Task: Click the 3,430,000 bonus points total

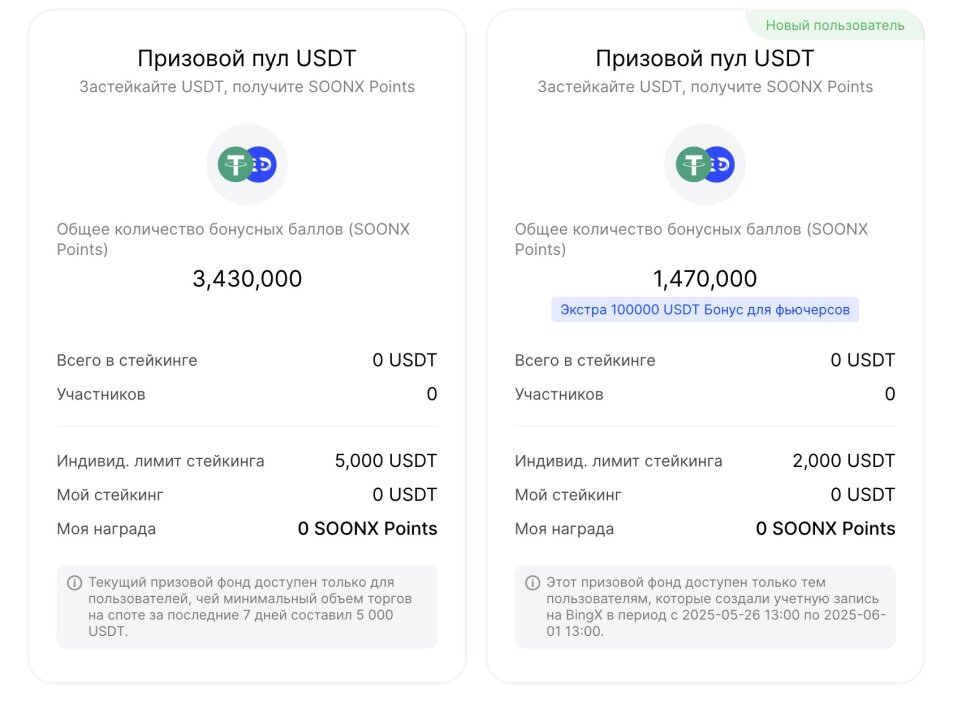Action: click(x=247, y=279)
